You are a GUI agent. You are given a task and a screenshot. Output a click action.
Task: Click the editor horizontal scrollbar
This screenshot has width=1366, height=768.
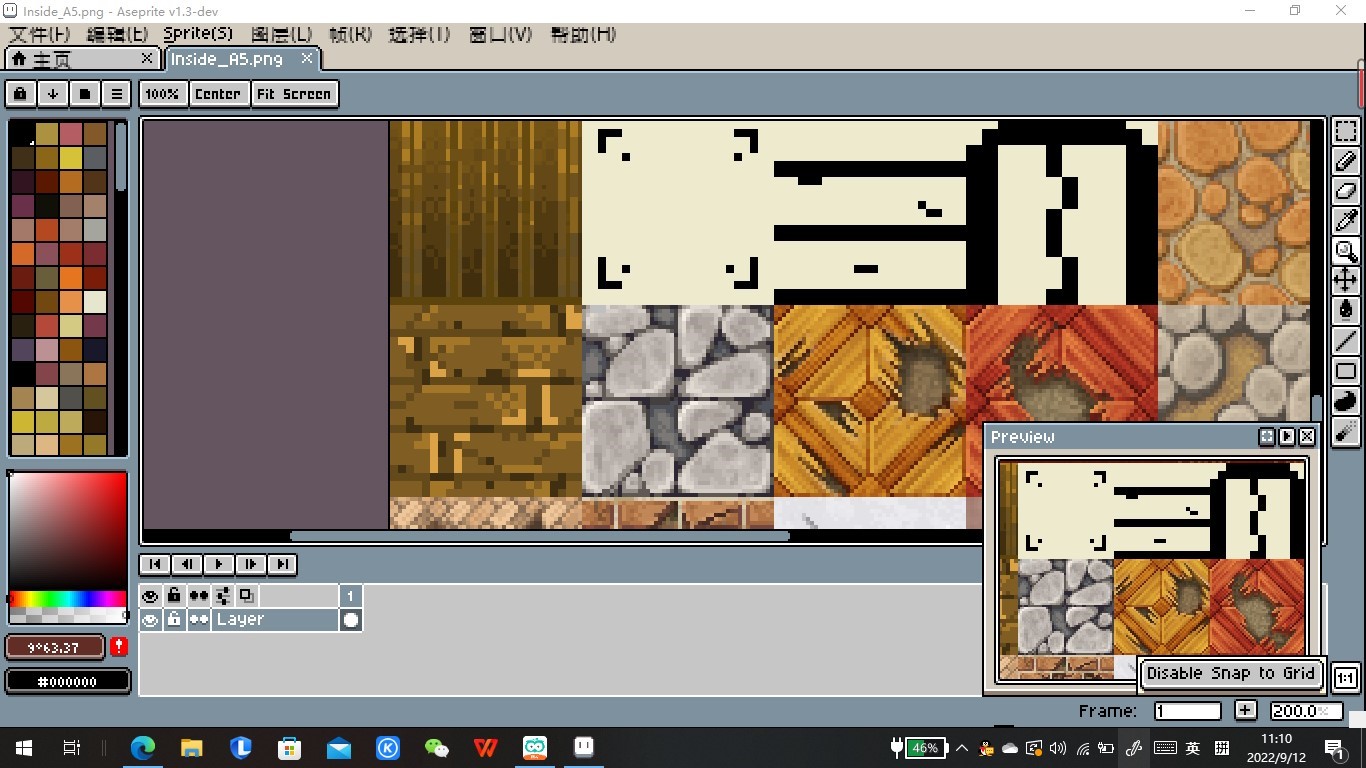[x=540, y=536]
